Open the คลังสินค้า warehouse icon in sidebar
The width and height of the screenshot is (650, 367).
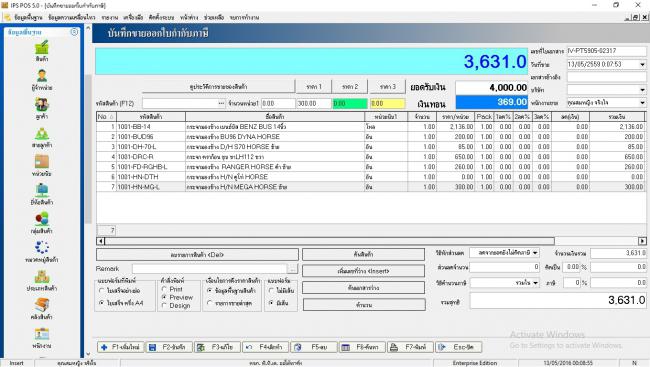41,305
